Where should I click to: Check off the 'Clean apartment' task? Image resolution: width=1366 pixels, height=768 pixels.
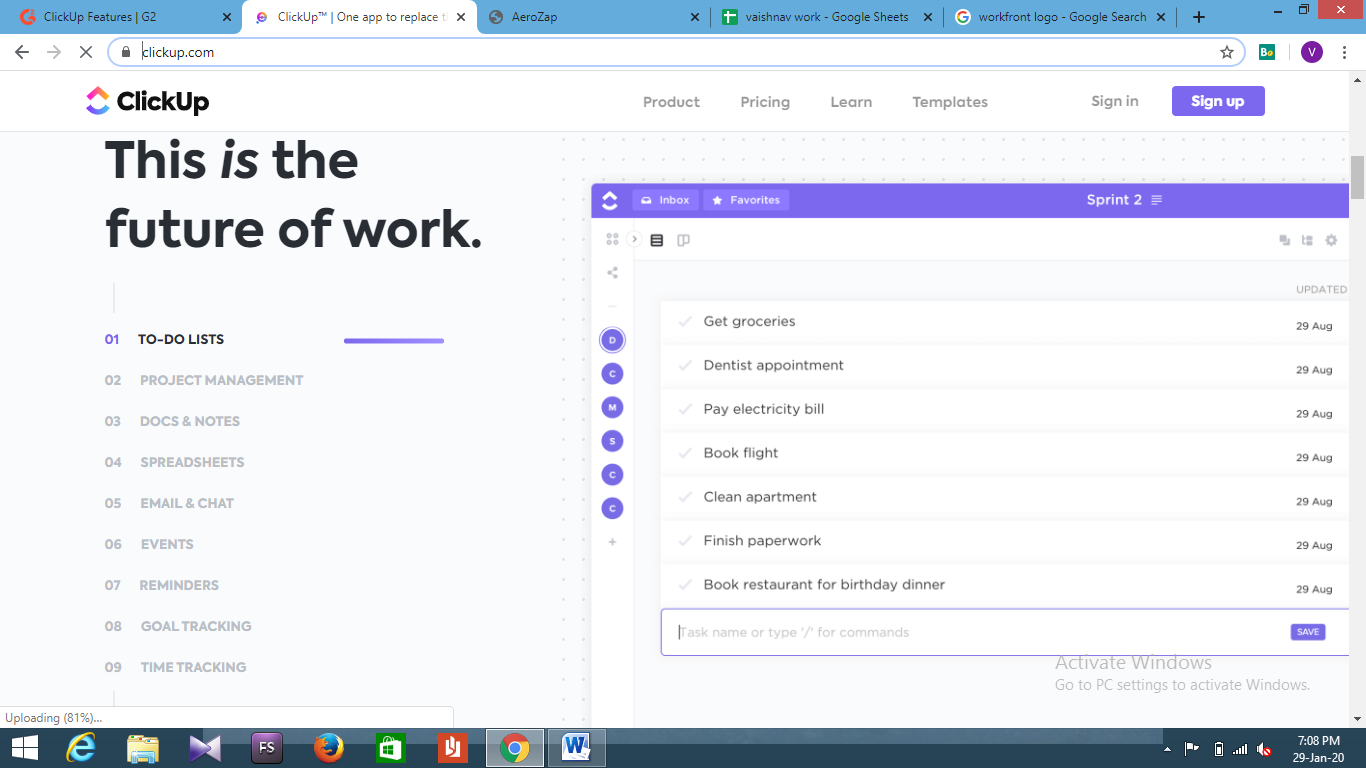tap(685, 497)
